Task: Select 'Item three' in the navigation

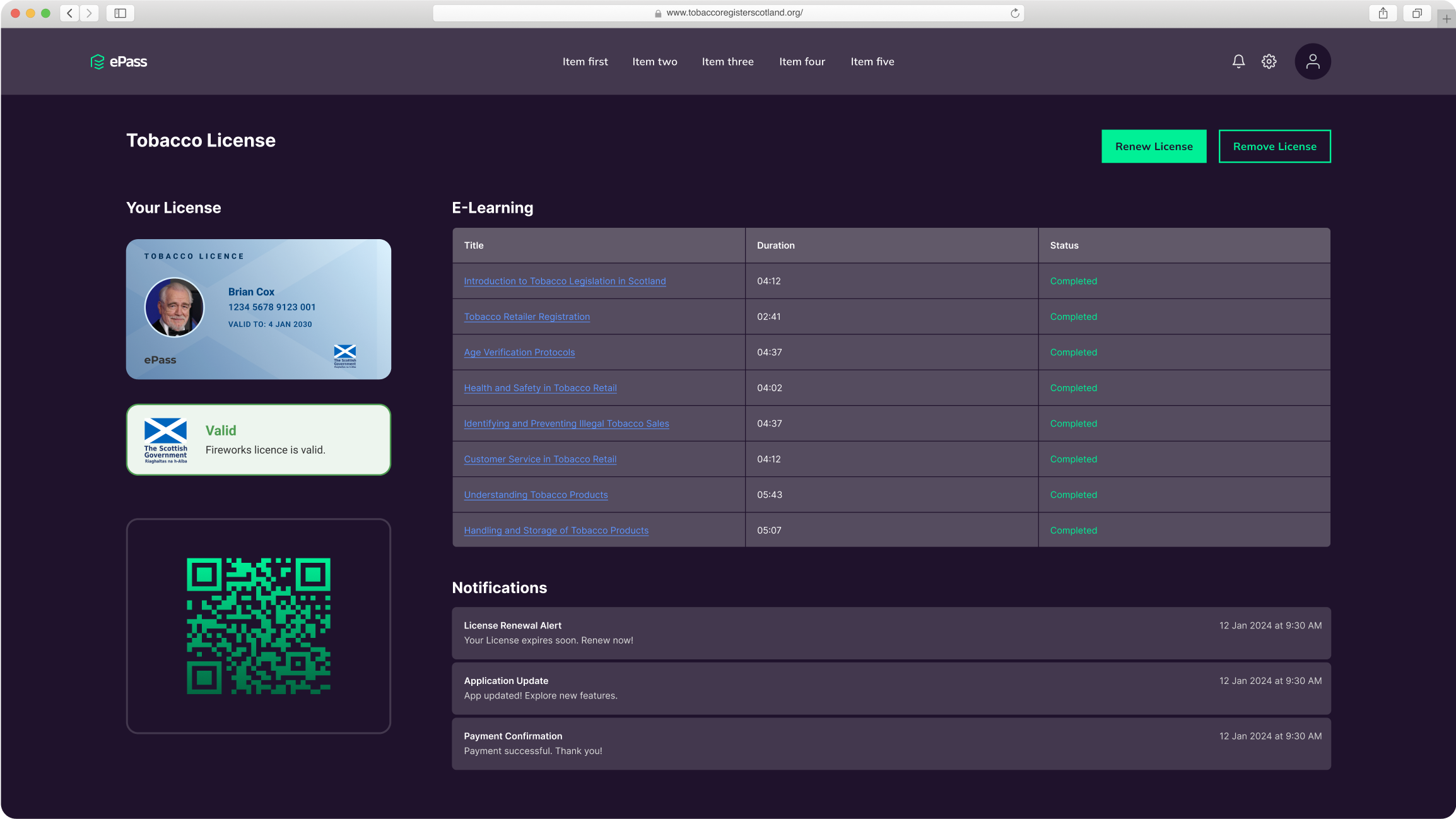Action: coord(728,61)
